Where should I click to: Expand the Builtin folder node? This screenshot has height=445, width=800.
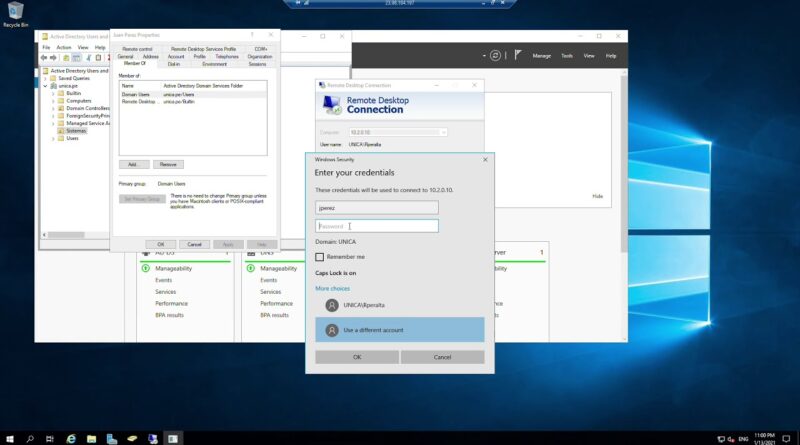pyautogui.click(x=53, y=93)
